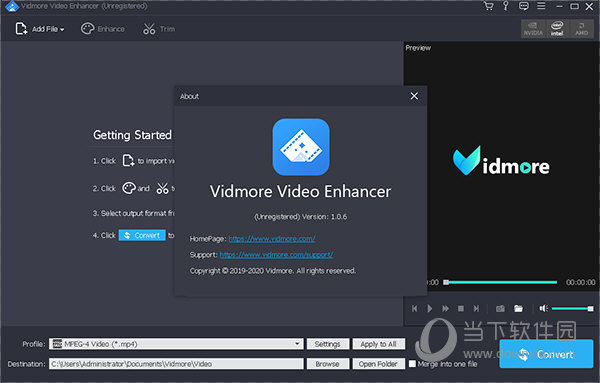Click the large Convert button

pyautogui.click(x=546, y=354)
